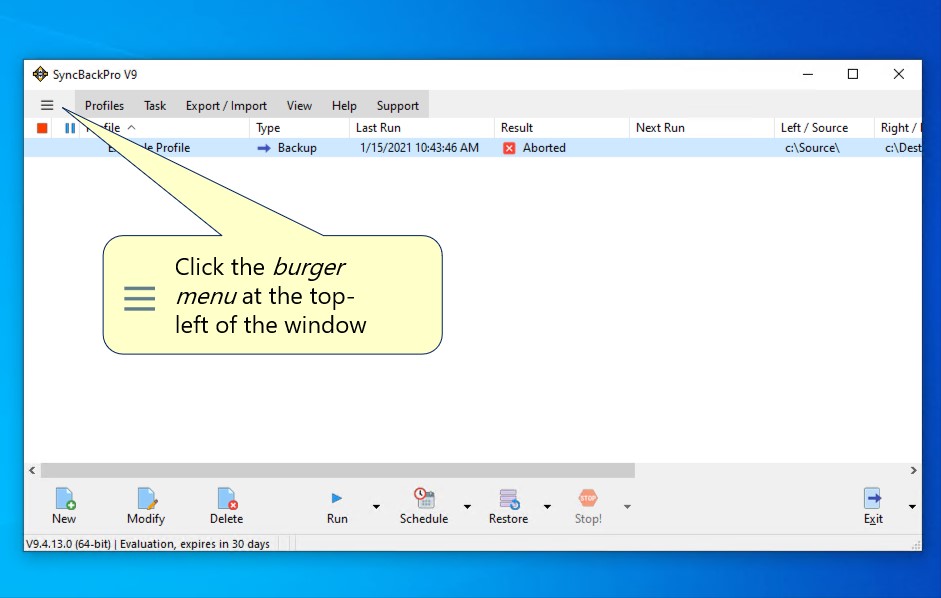Open the Profiles menu
Image resolution: width=941 pixels, height=598 pixels.
point(104,106)
